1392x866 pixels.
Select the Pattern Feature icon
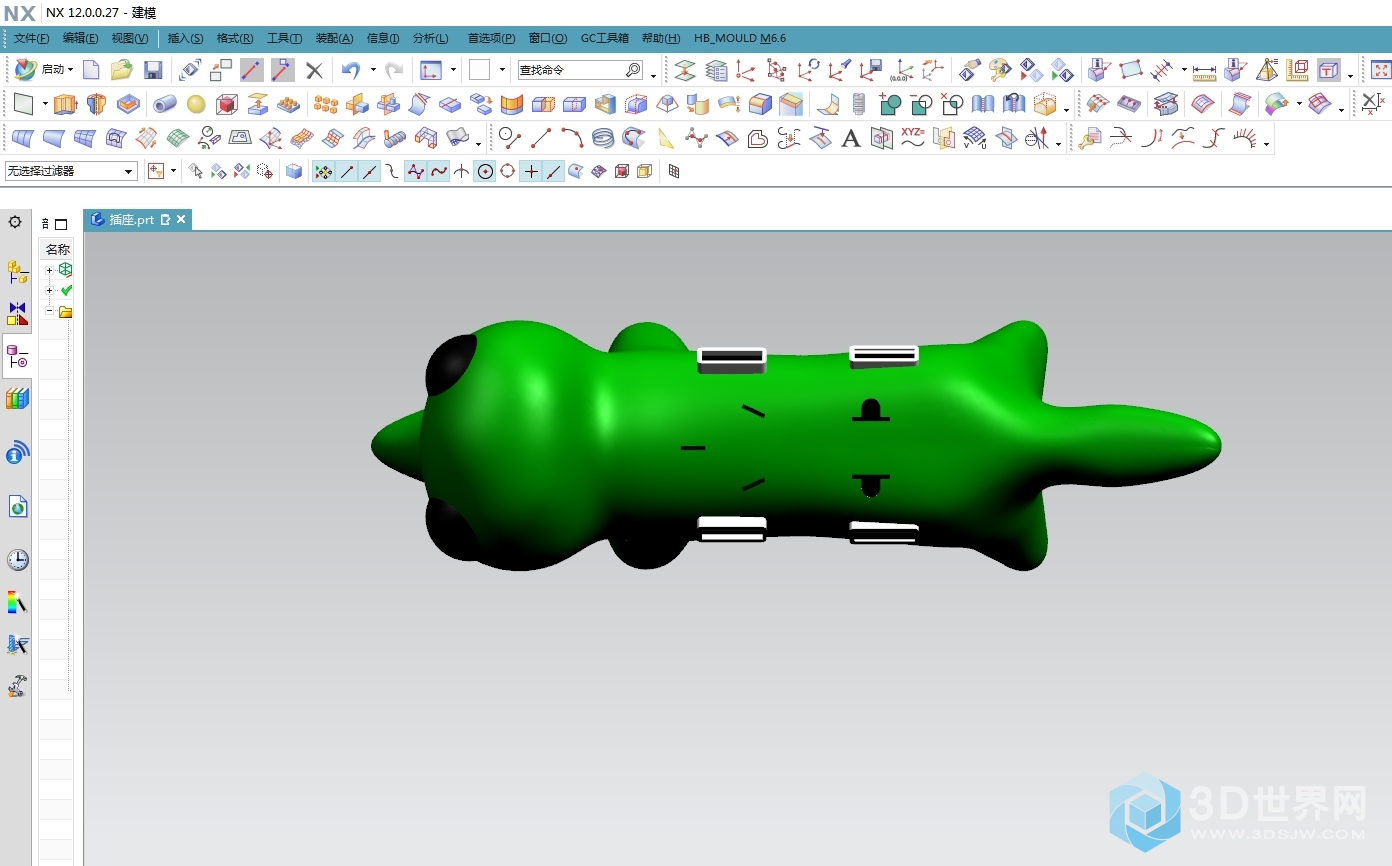click(x=326, y=104)
